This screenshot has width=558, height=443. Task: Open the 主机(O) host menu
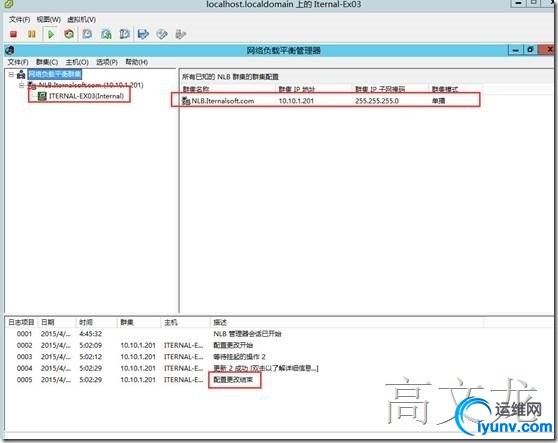pos(77,62)
